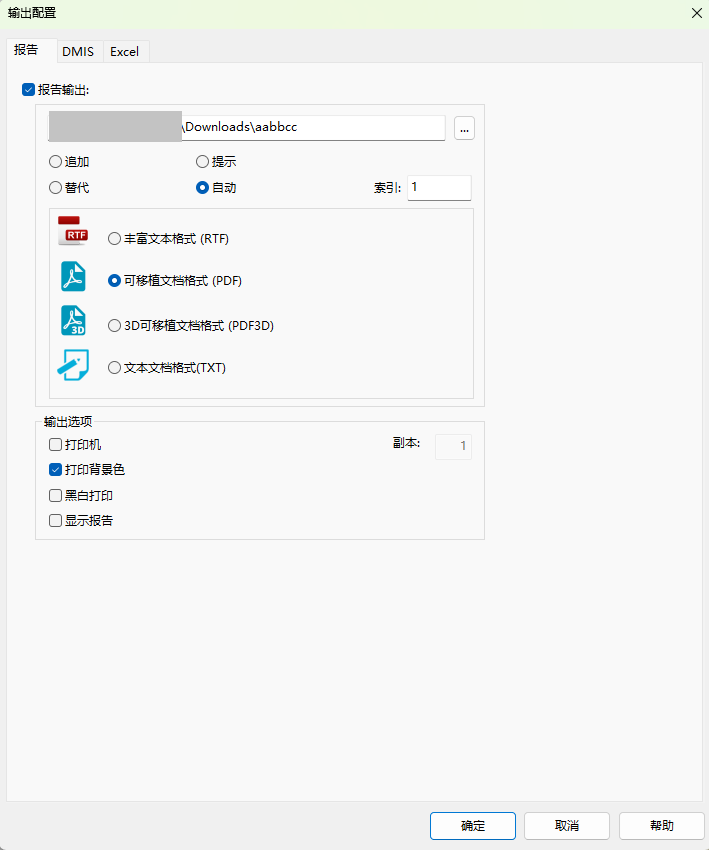The image size is (709, 850).
Task: Click the PDF document format icon
Action: tap(73, 276)
